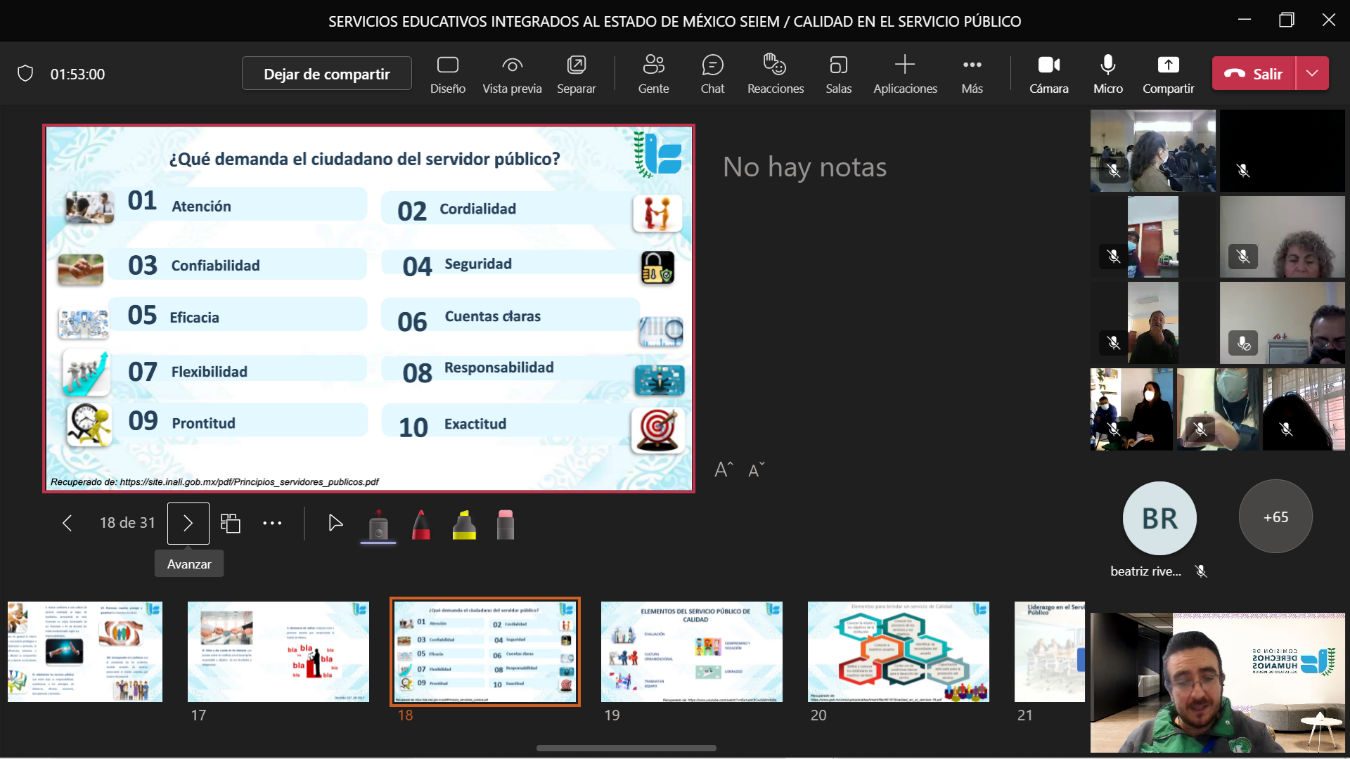1350x759 pixels.
Task: Choose the eraser tool
Action: click(505, 524)
